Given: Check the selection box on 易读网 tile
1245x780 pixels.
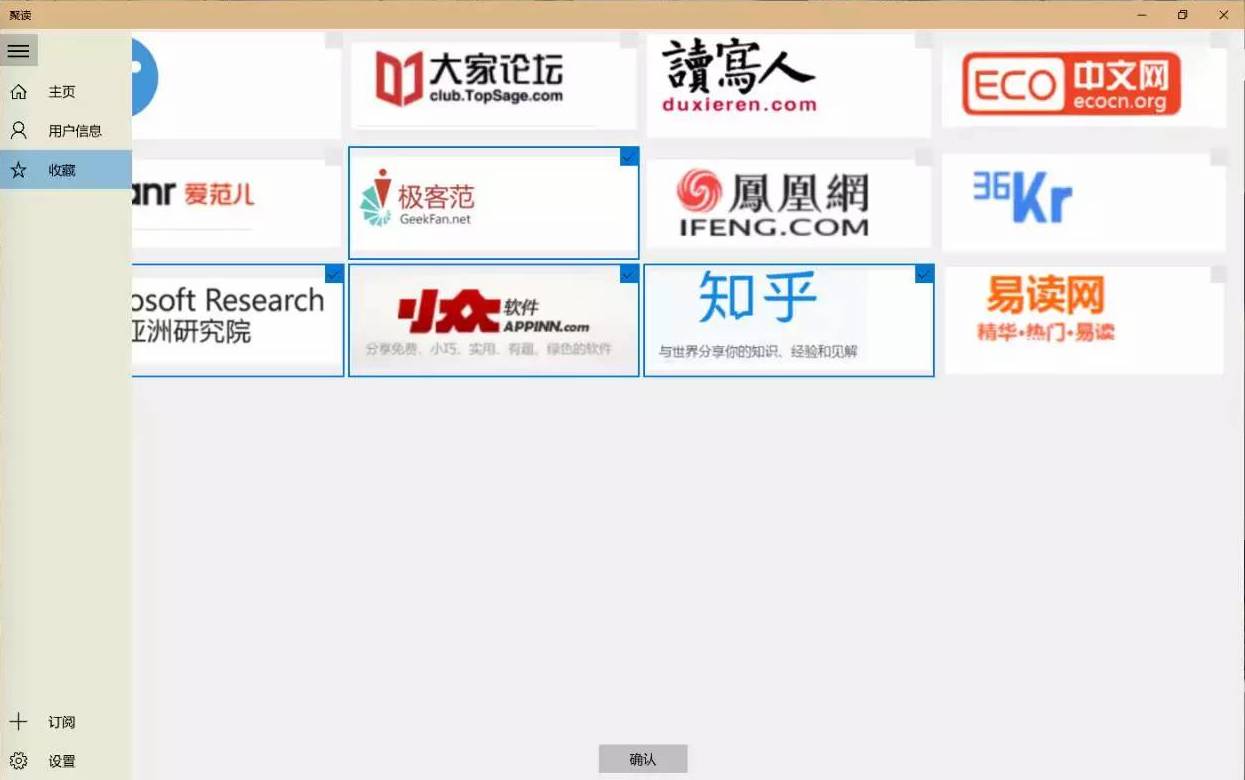Looking at the screenshot, I should coord(1220,274).
